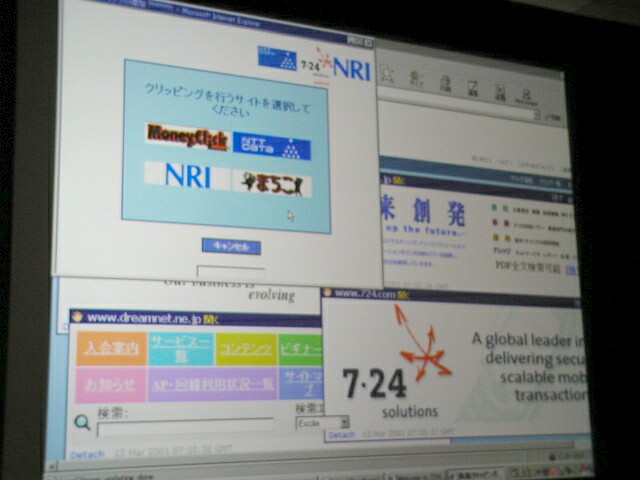The image size is (640, 480).
Task: Click Detach link under 7·24 panel
Action: coord(340,435)
